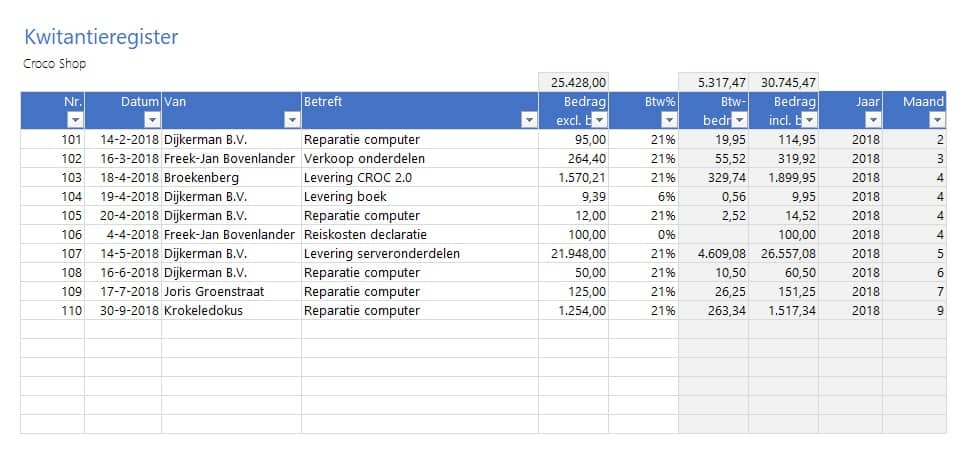Expand the Van column filter arrow
967x453 pixels.
click(292, 120)
